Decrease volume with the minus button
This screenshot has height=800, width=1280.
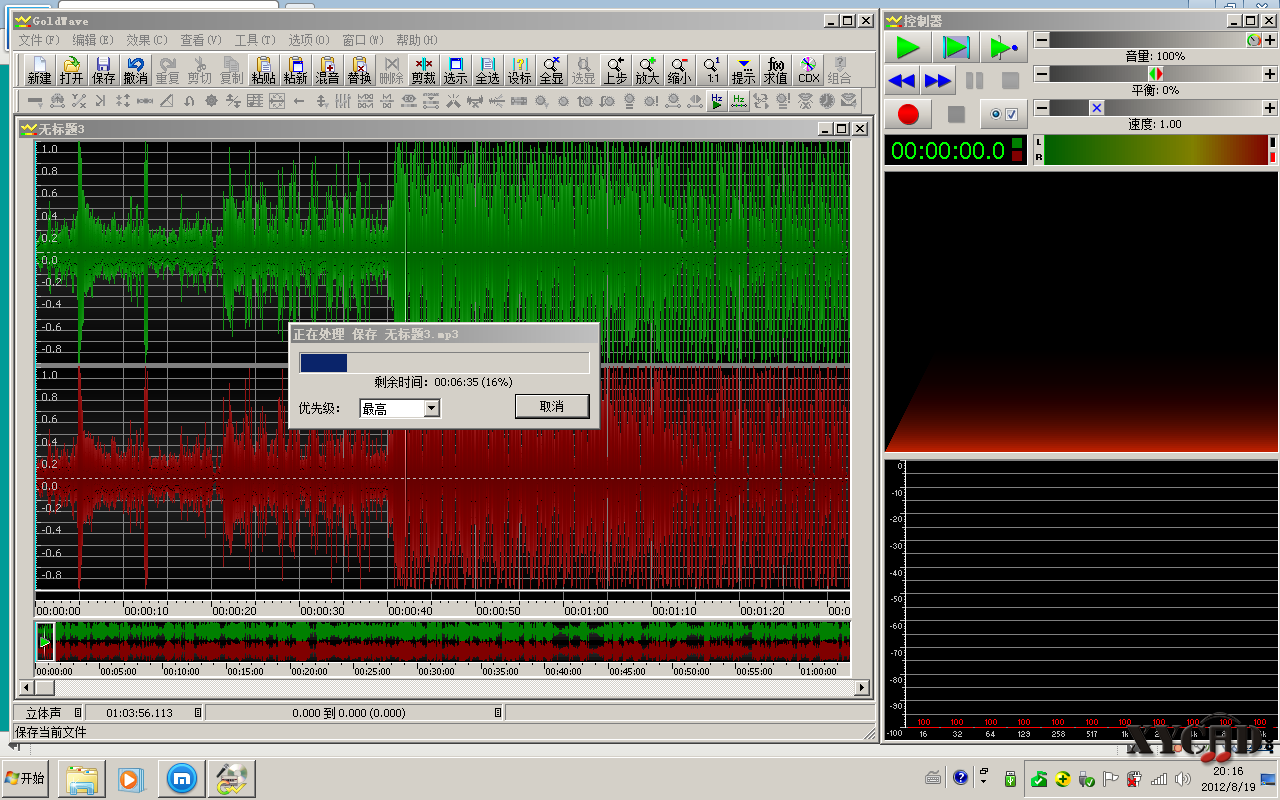coord(1042,40)
